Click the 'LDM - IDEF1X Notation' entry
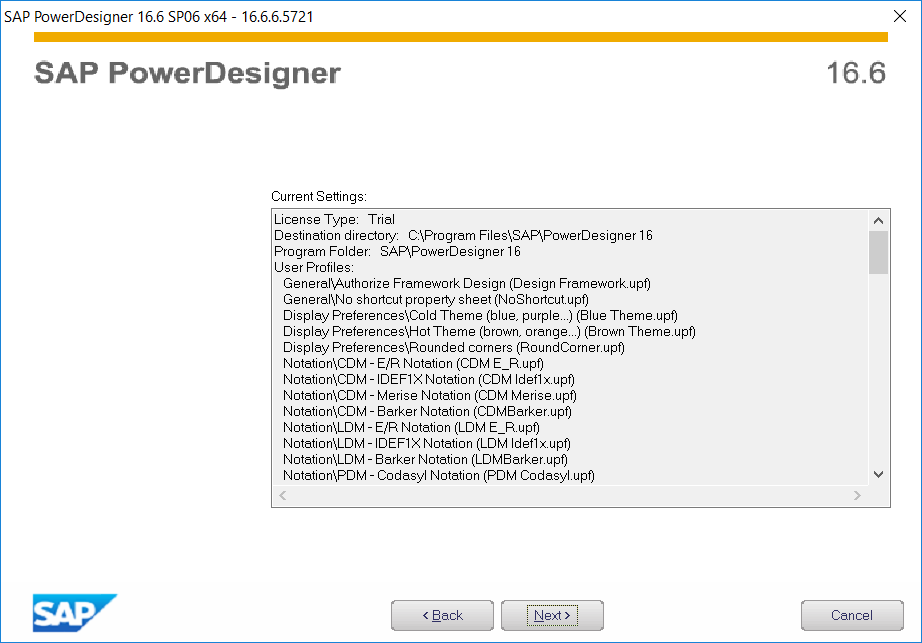Image resolution: width=922 pixels, height=643 pixels. [427, 443]
